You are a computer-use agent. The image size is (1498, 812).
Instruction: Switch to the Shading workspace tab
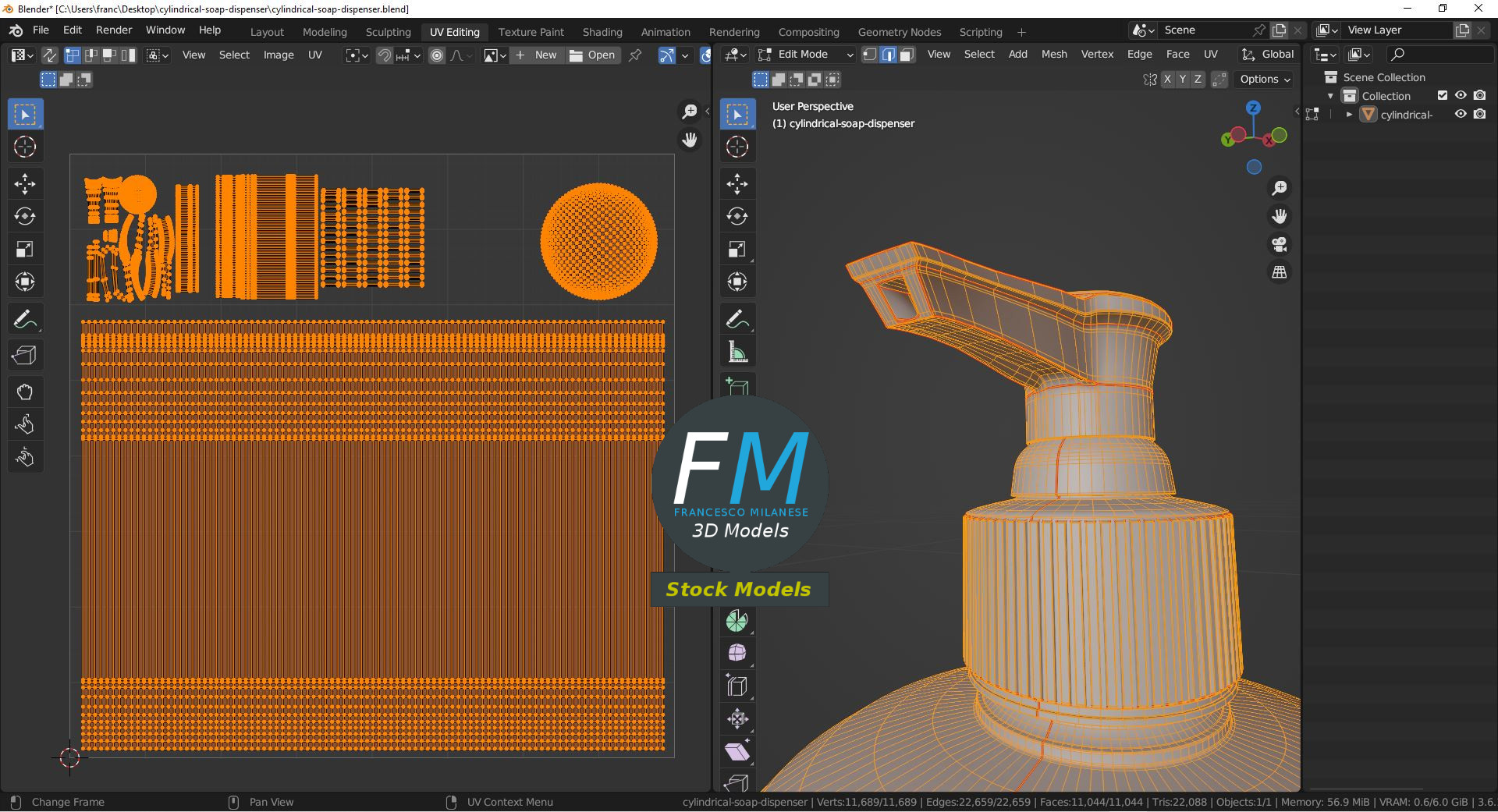(602, 32)
